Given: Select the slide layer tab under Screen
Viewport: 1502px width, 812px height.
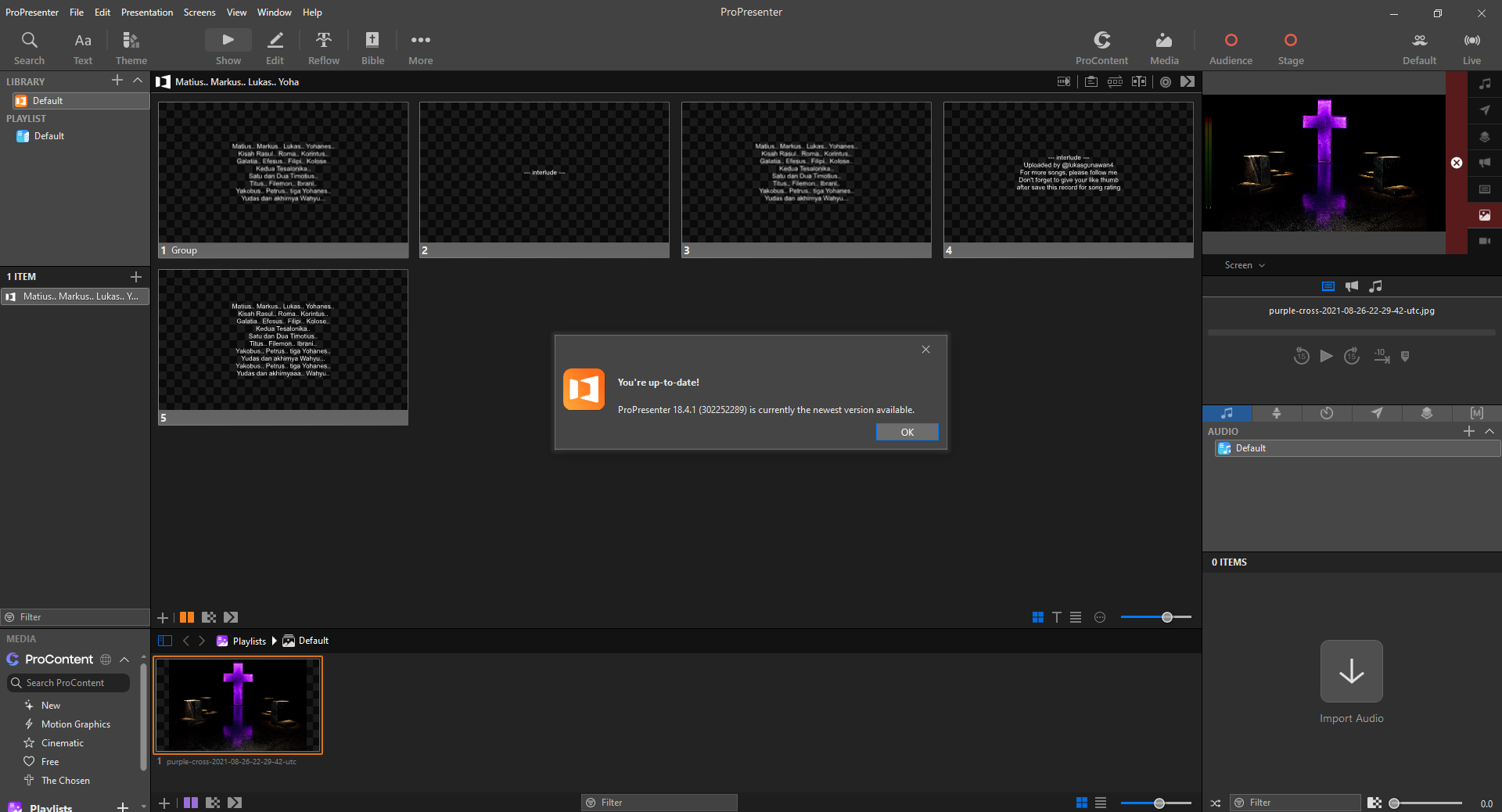Looking at the screenshot, I should point(1328,286).
